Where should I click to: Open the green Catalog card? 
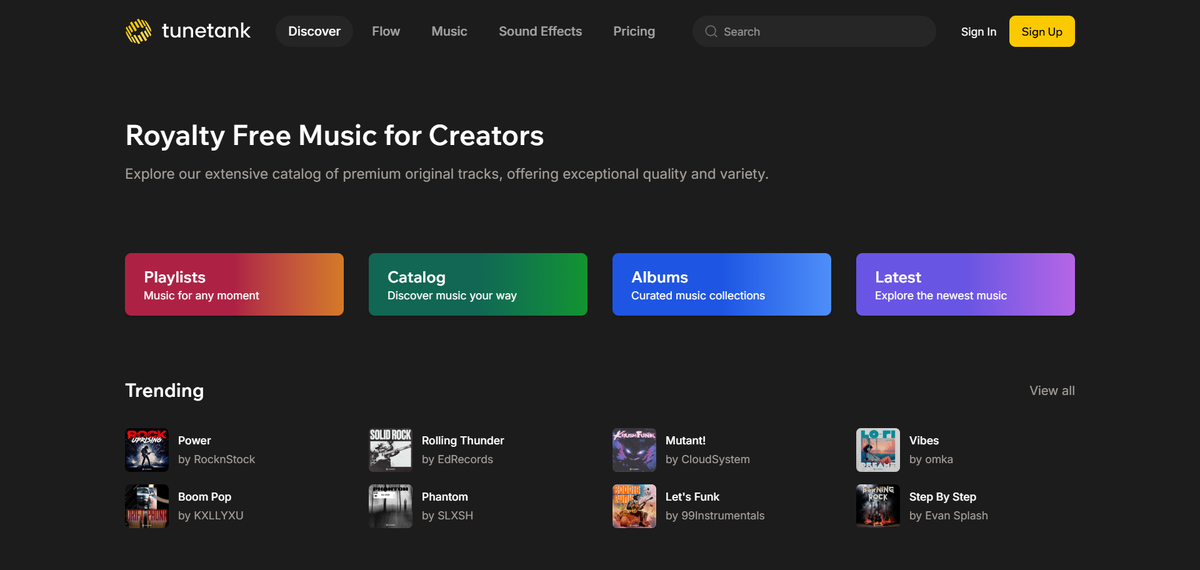pos(478,284)
